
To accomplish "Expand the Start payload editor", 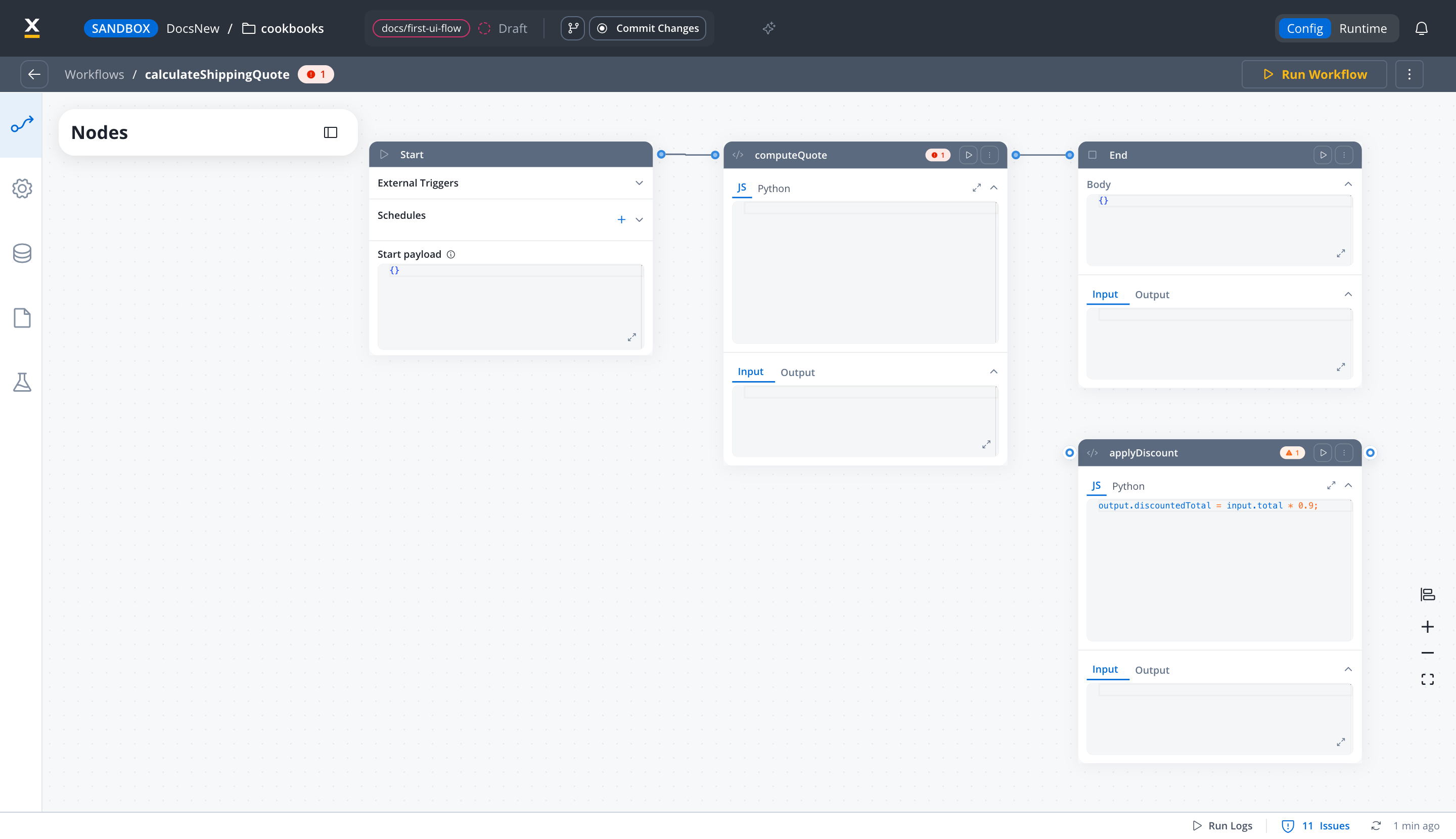I will [x=632, y=337].
